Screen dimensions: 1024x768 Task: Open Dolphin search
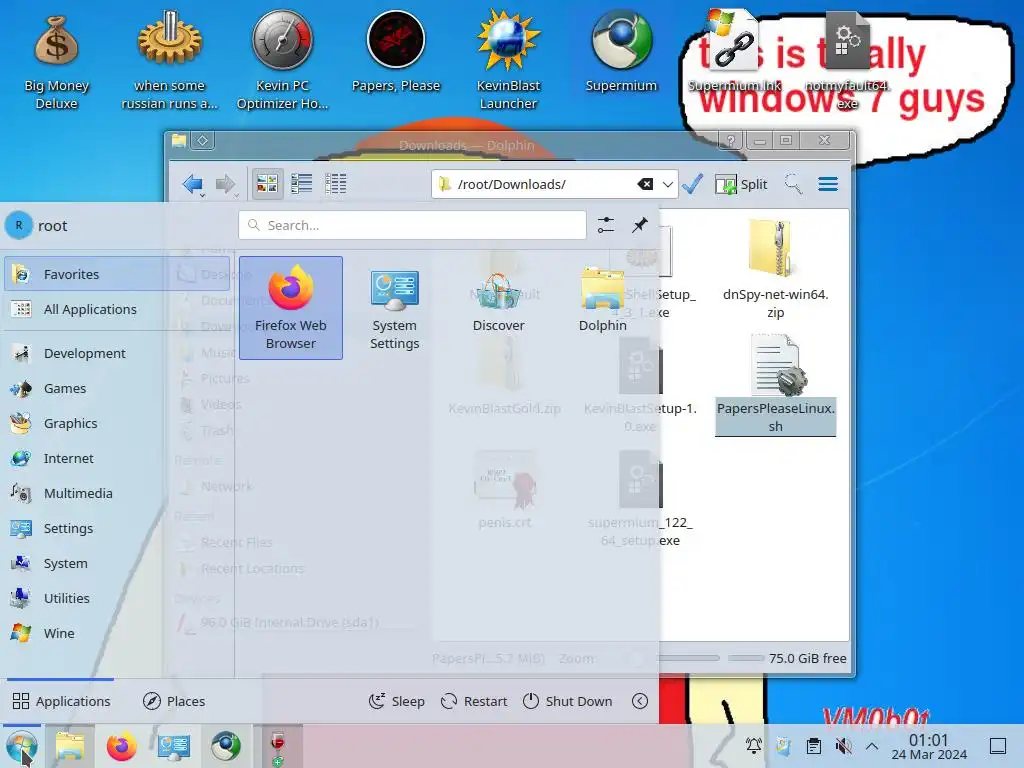point(793,184)
